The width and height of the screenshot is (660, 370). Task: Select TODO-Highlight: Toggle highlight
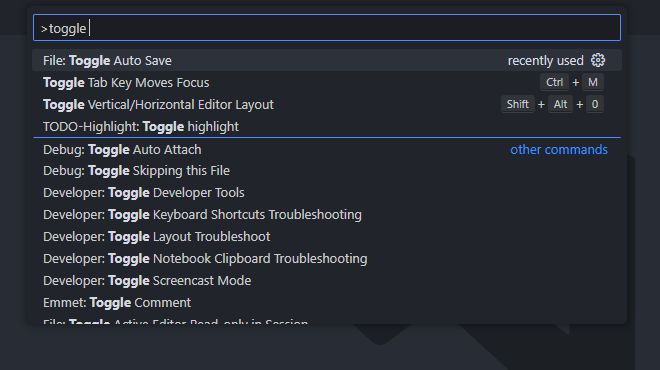pos(327,126)
